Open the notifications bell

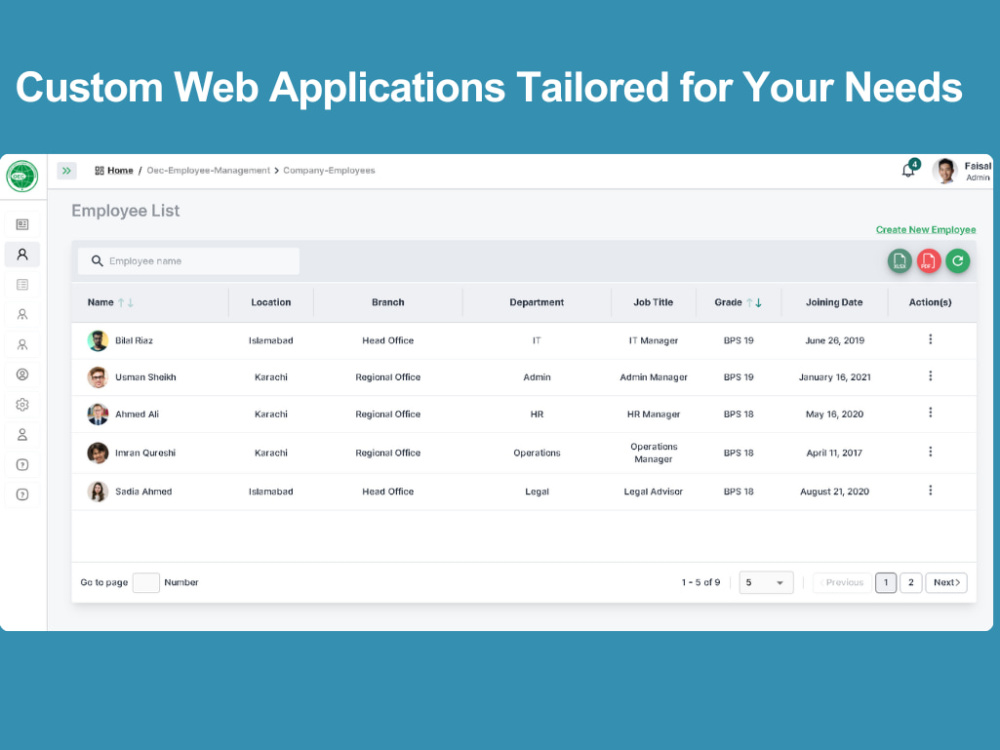pyautogui.click(x=908, y=170)
